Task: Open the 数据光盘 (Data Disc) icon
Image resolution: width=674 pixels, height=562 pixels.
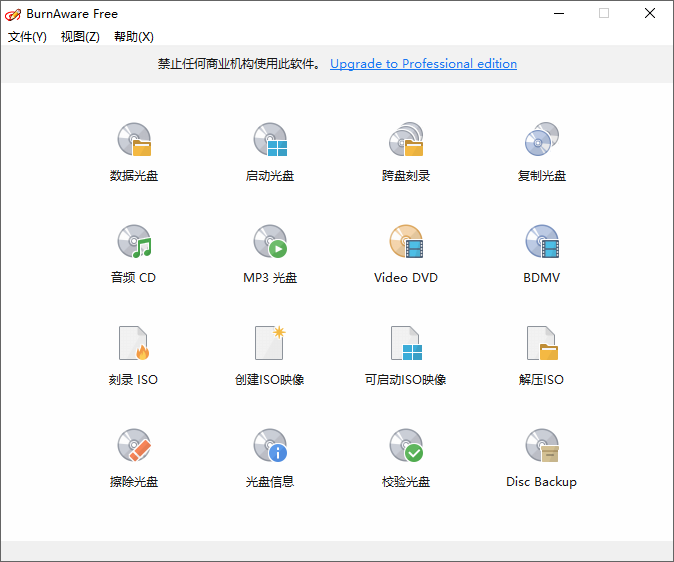Action: click(x=134, y=140)
